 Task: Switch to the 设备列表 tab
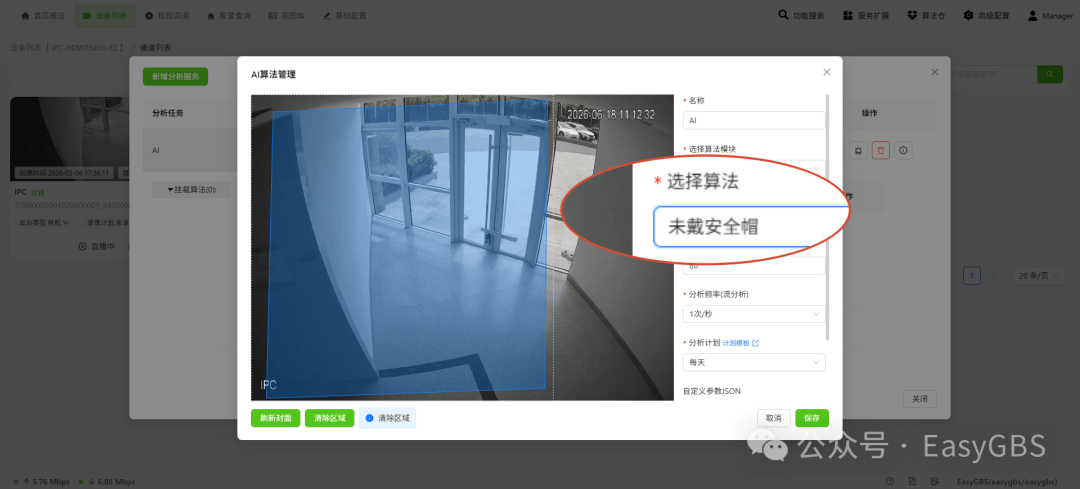[105, 15]
